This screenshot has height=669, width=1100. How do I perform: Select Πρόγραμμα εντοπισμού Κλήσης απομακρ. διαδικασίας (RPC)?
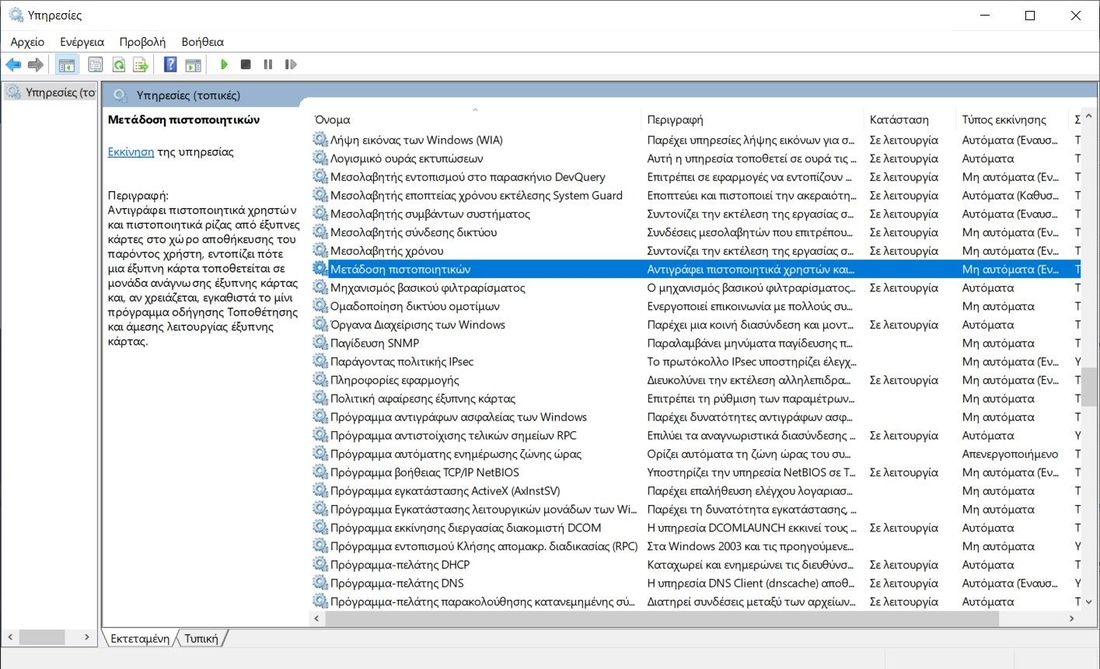[484, 546]
